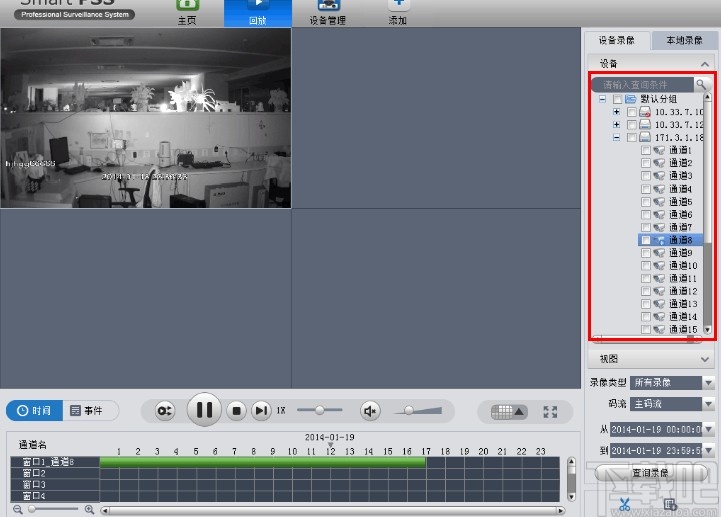The height and width of the screenshot is (517, 721).
Task: Click the 查询录像 search button
Action: coord(650,473)
